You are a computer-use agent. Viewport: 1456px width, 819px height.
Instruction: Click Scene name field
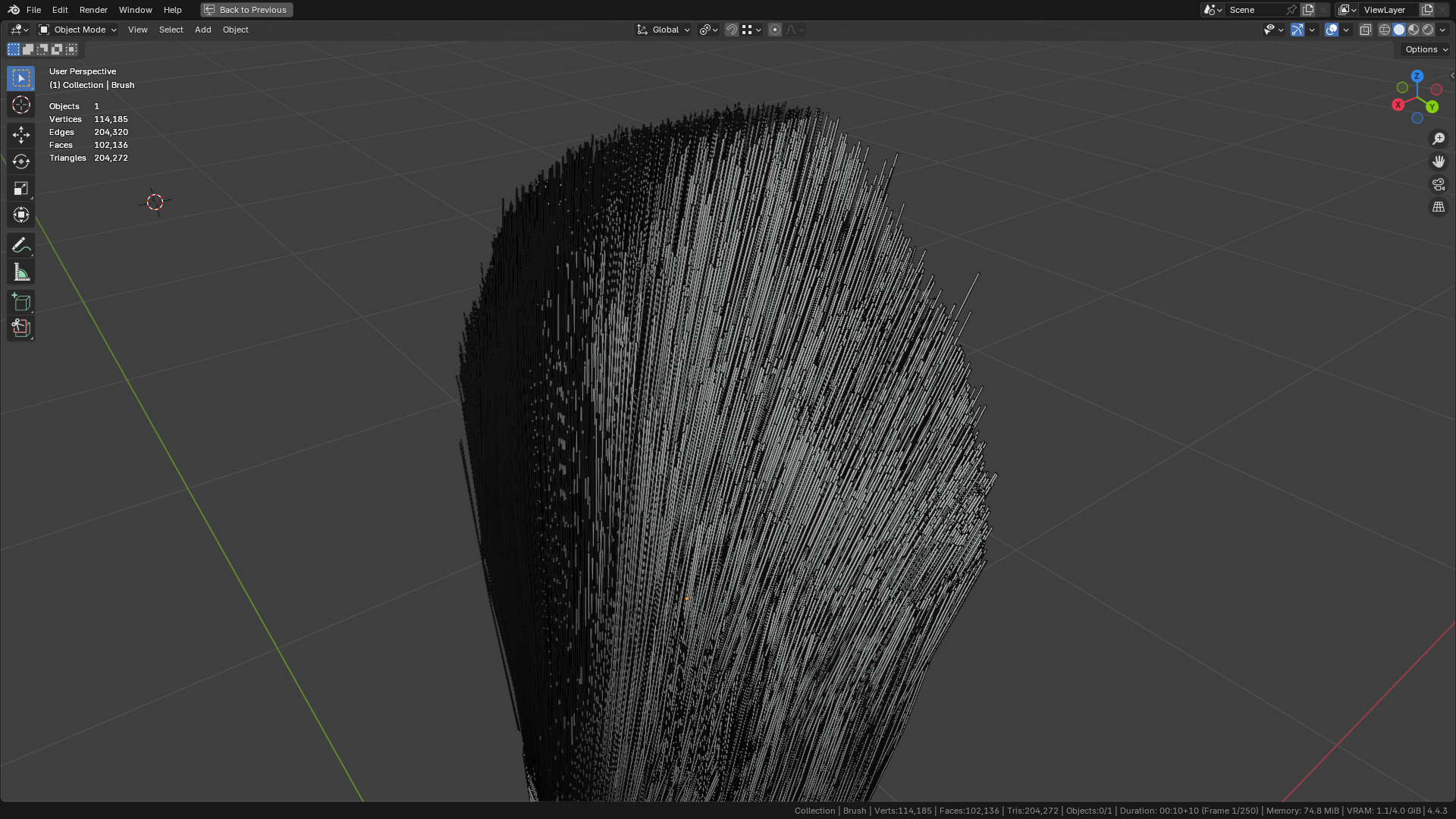point(1255,10)
